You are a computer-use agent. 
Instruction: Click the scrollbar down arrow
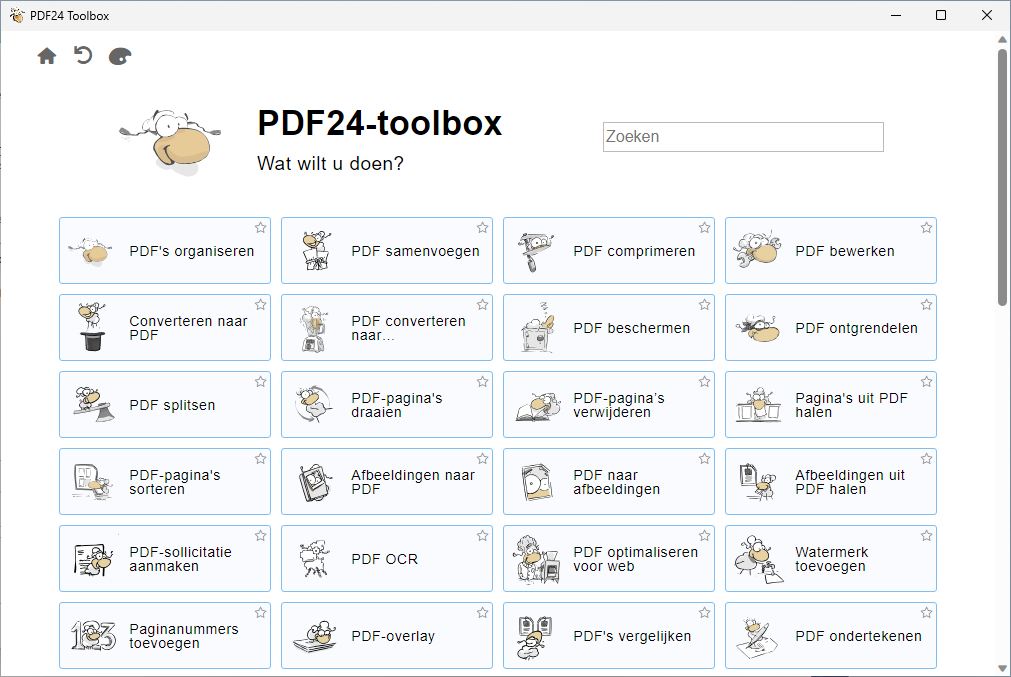pos(1002,669)
